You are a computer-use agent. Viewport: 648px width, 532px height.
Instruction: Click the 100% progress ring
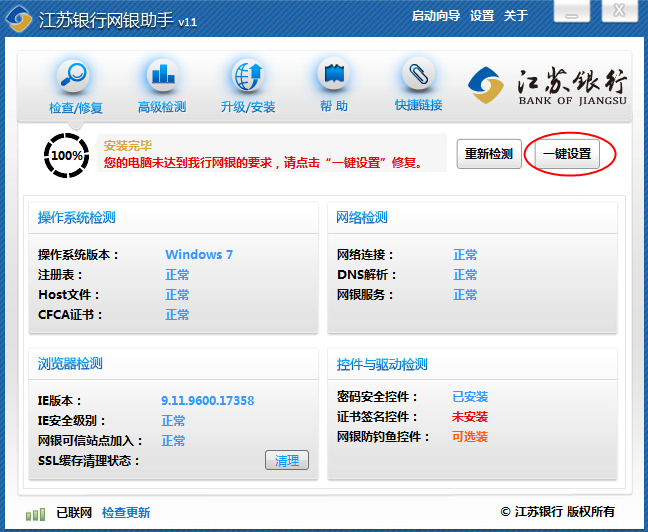pos(67,155)
